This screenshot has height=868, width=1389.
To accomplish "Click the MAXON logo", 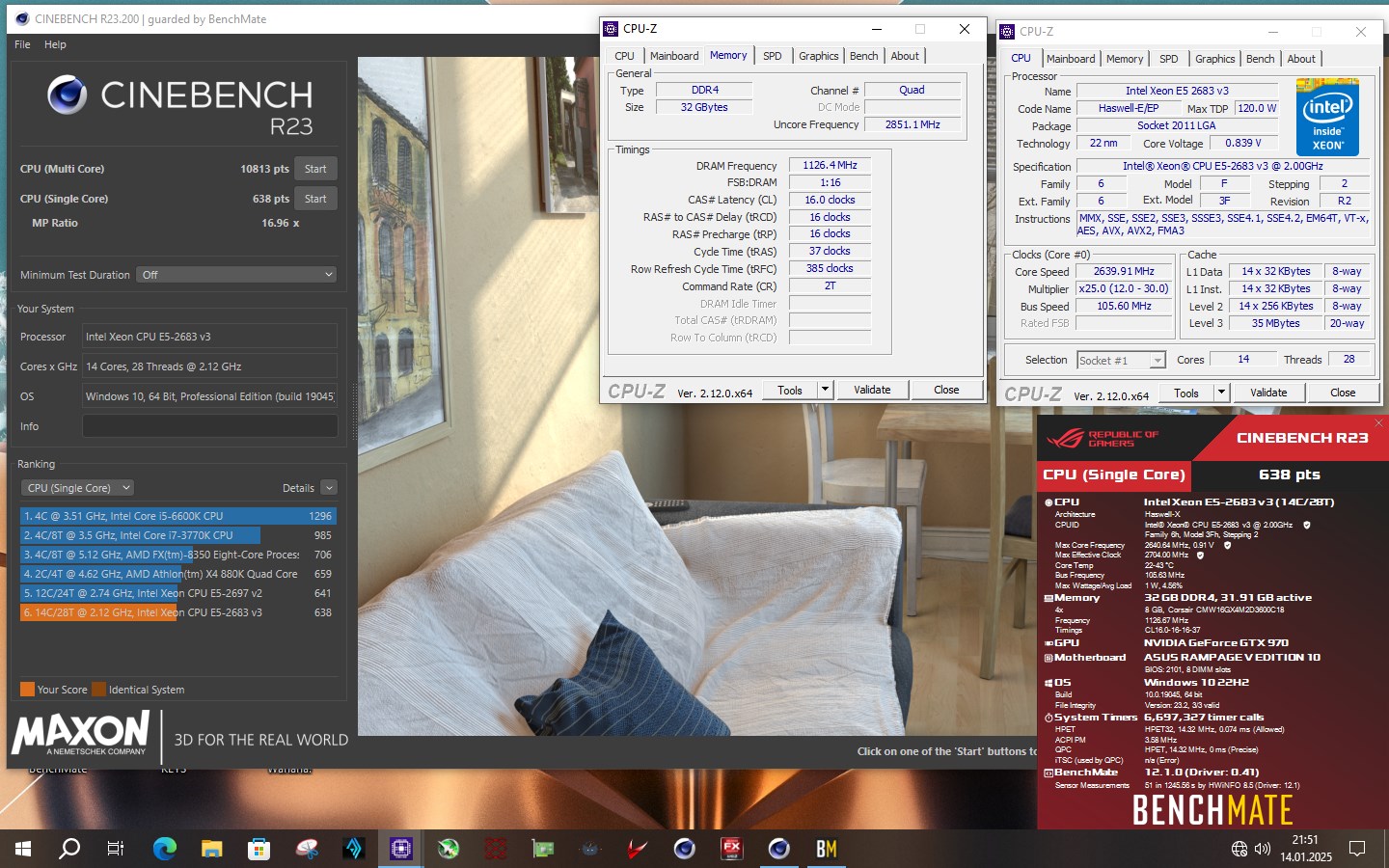I will (x=81, y=733).
